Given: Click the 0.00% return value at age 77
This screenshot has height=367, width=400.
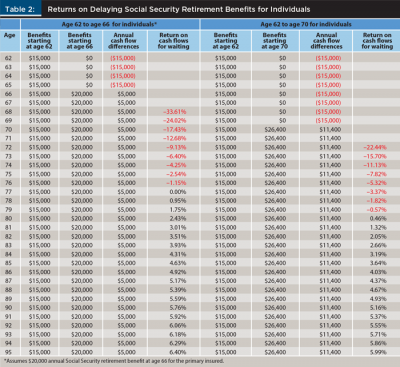Looking at the screenshot, I should point(178,192).
